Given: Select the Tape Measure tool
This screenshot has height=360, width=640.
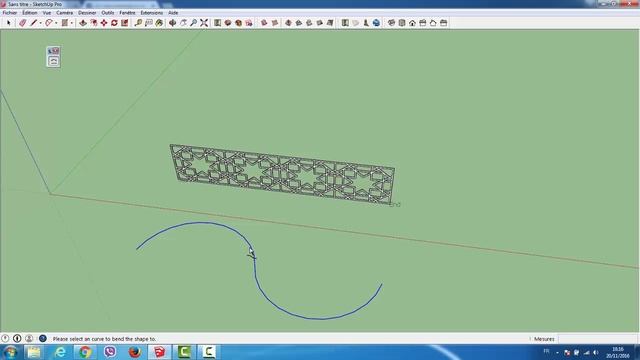Looking at the screenshot, I should [x=138, y=23].
